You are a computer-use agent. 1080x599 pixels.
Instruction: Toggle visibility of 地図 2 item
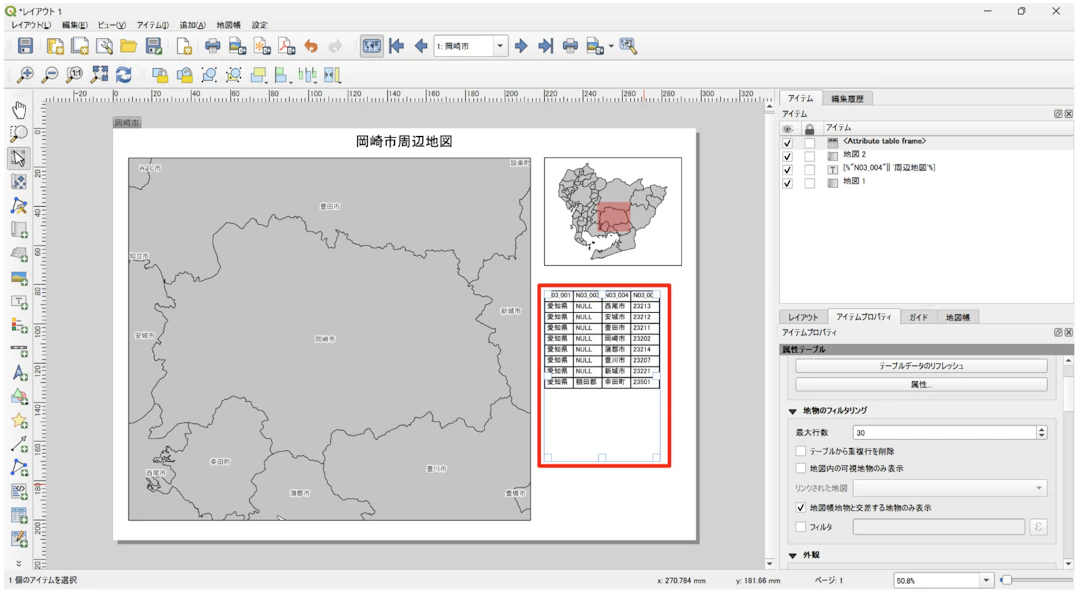[x=788, y=156]
